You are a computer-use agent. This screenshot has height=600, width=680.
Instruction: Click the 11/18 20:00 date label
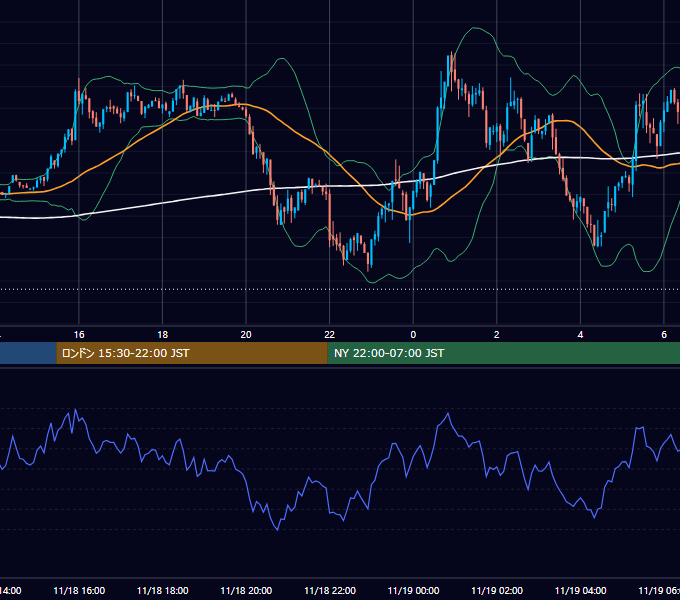tap(246, 590)
